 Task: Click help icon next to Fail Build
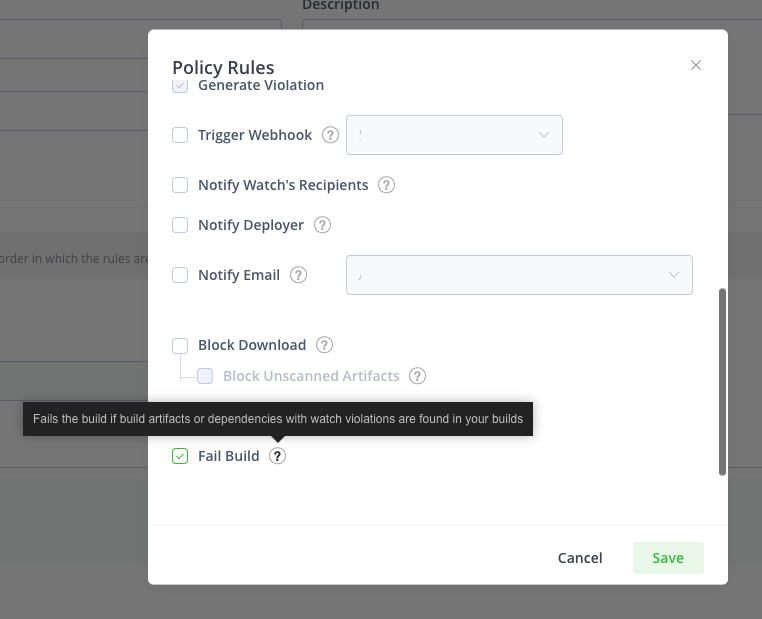[278, 456]
